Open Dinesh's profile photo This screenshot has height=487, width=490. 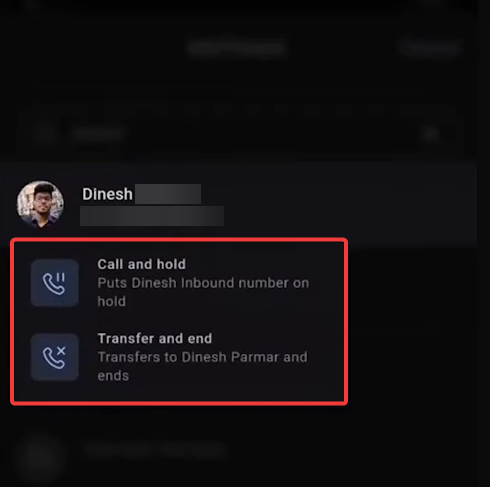[x=40, y=204]
